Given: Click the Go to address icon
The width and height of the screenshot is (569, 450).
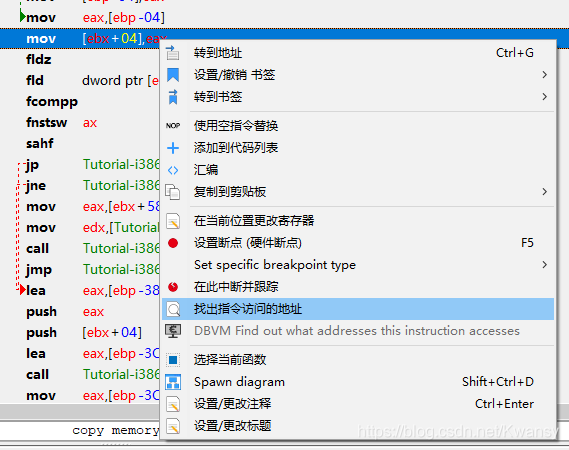Looking at the screenshot, I should pos(173,53).
